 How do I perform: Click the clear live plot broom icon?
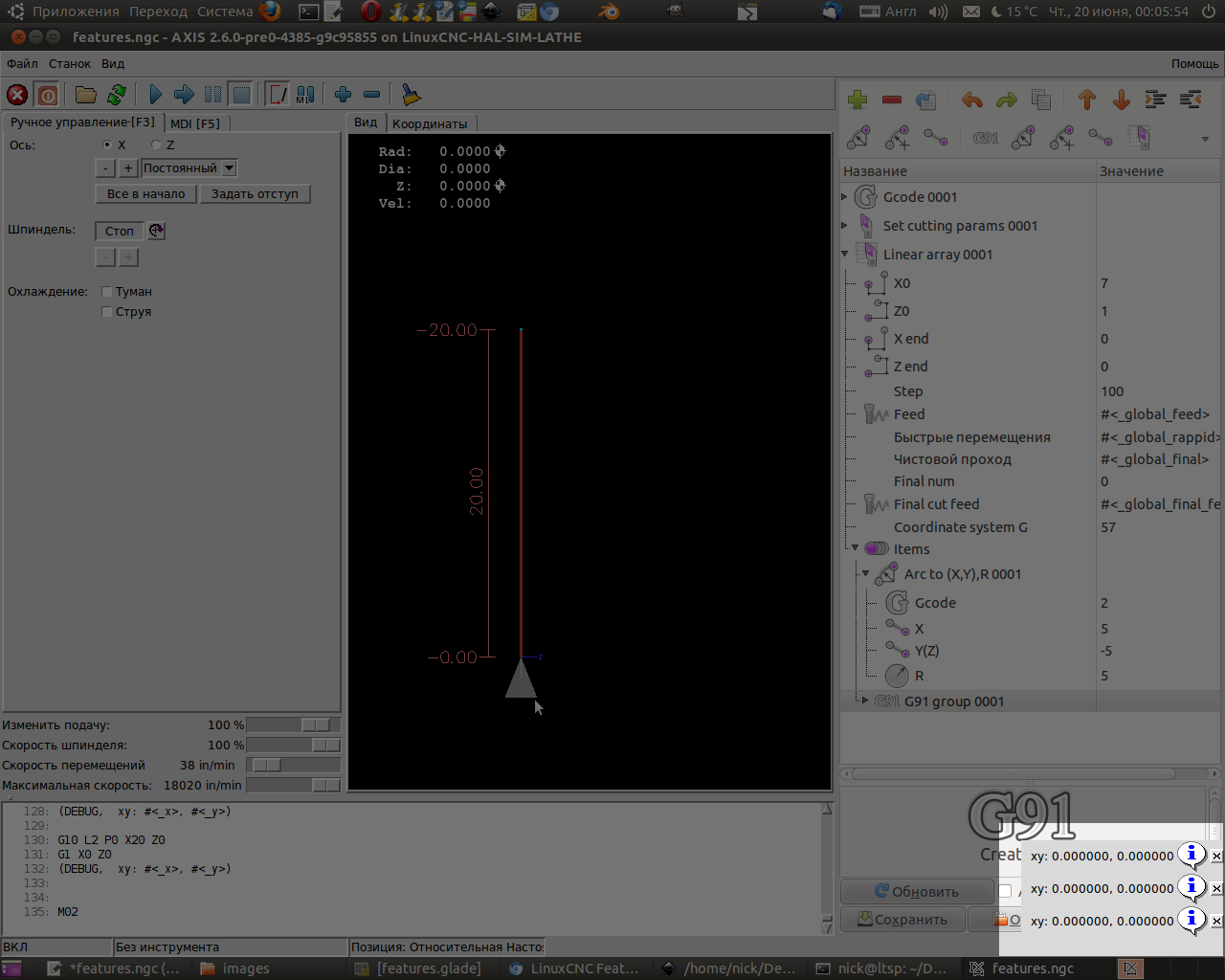point(411,95)
